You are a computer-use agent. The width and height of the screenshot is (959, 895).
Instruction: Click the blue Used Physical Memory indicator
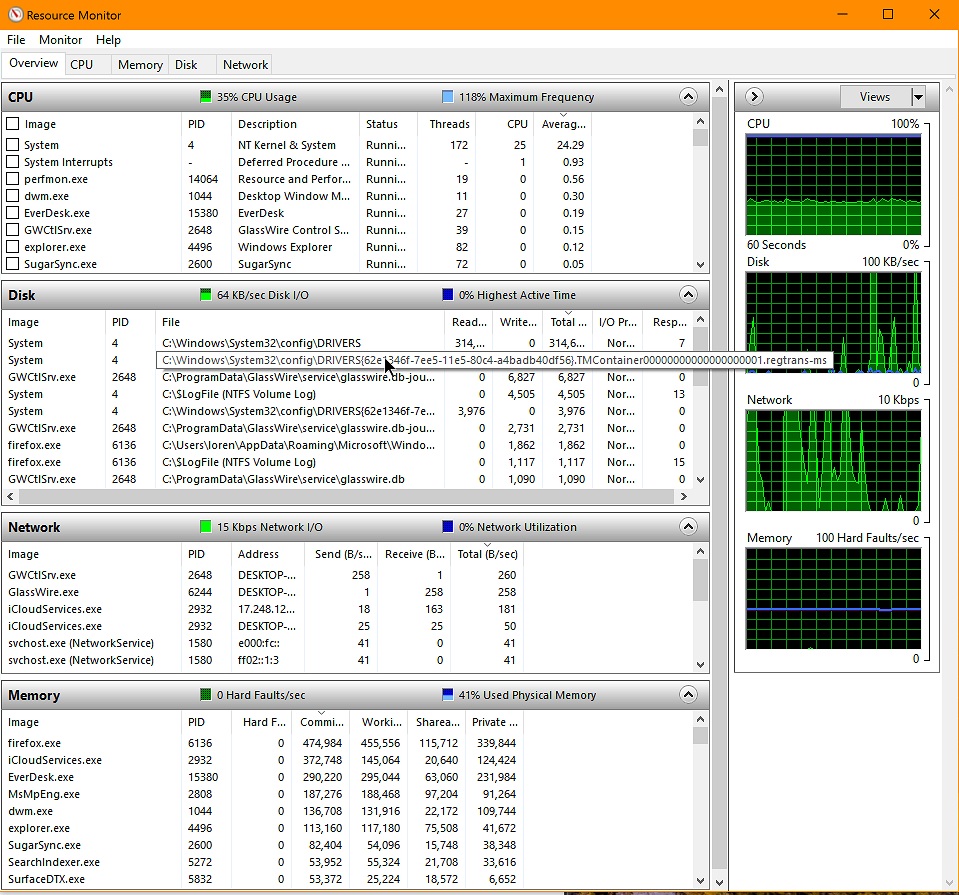point(448,695)
